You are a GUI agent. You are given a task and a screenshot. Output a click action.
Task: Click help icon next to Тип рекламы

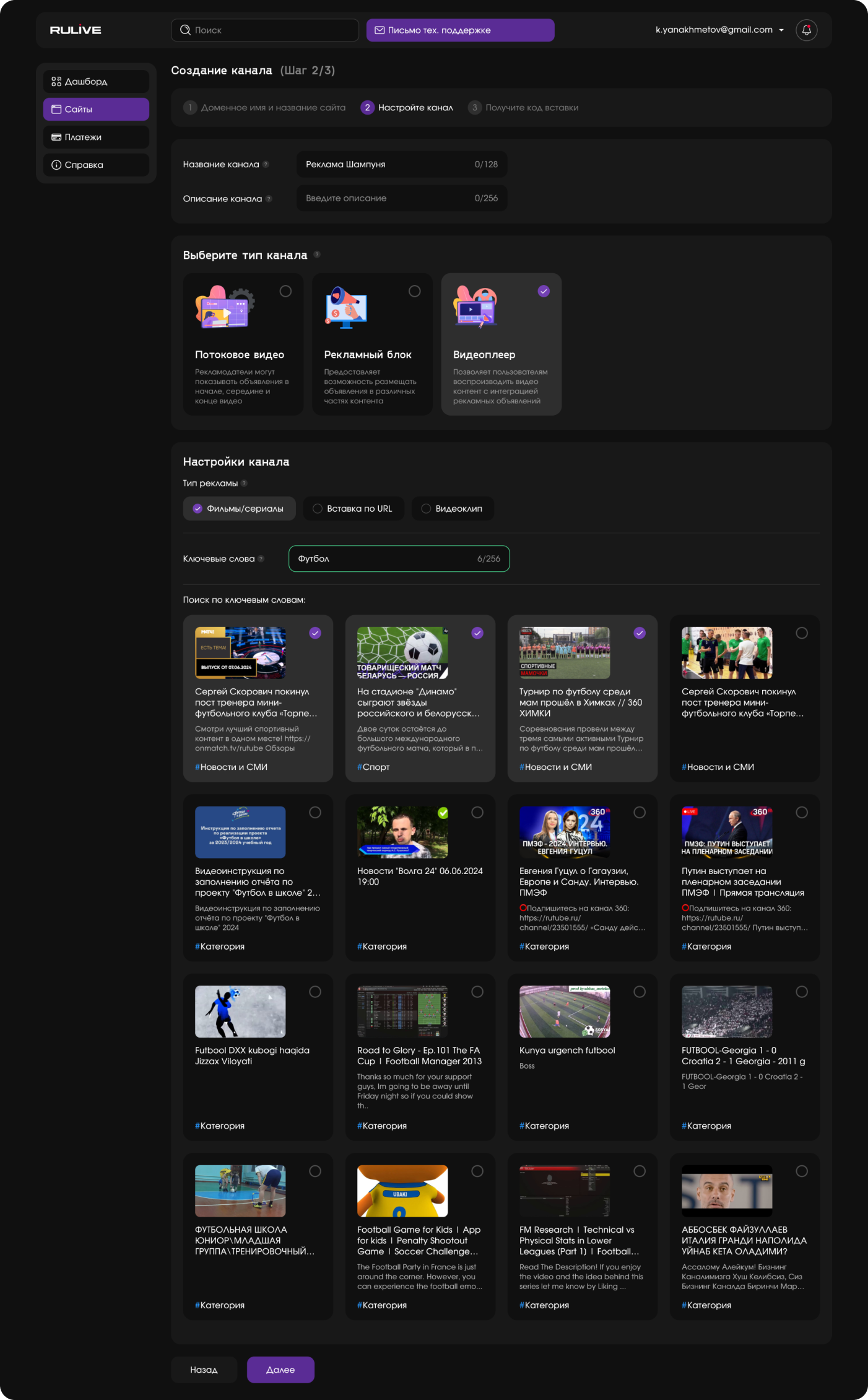(x=244, y=483)
